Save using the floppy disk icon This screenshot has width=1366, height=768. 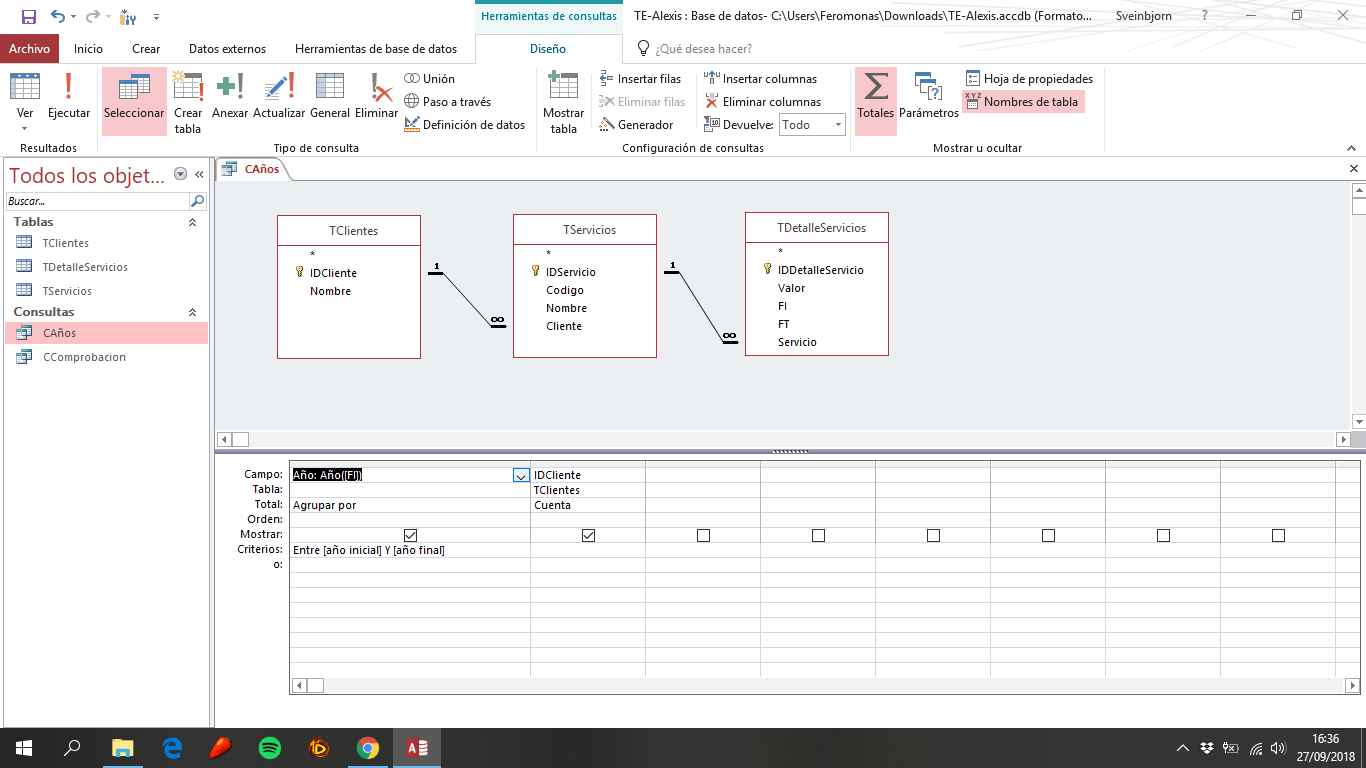click(x=28, y=17)
